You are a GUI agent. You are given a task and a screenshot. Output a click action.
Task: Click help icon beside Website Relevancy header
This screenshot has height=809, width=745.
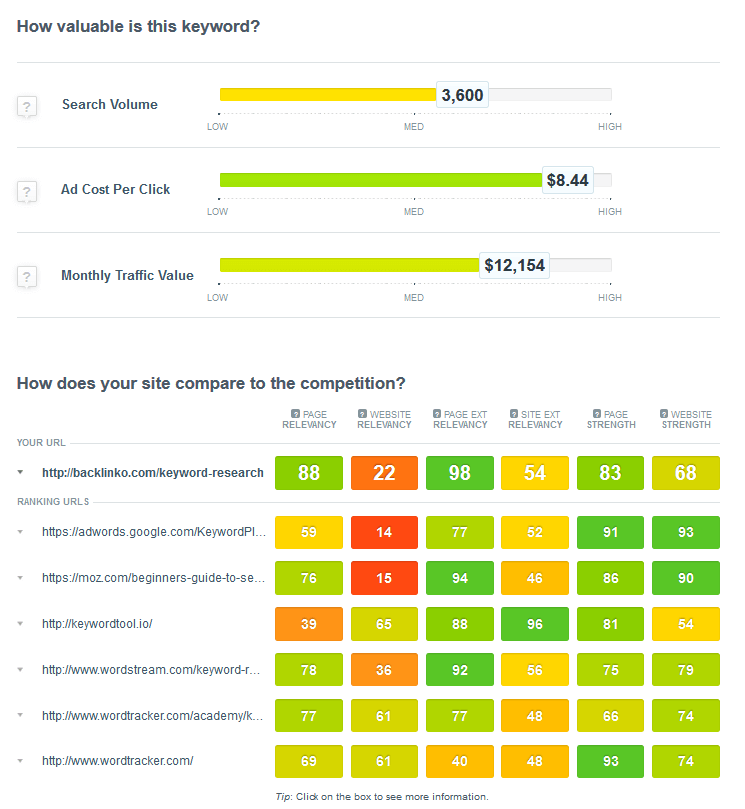pos(362,414)
